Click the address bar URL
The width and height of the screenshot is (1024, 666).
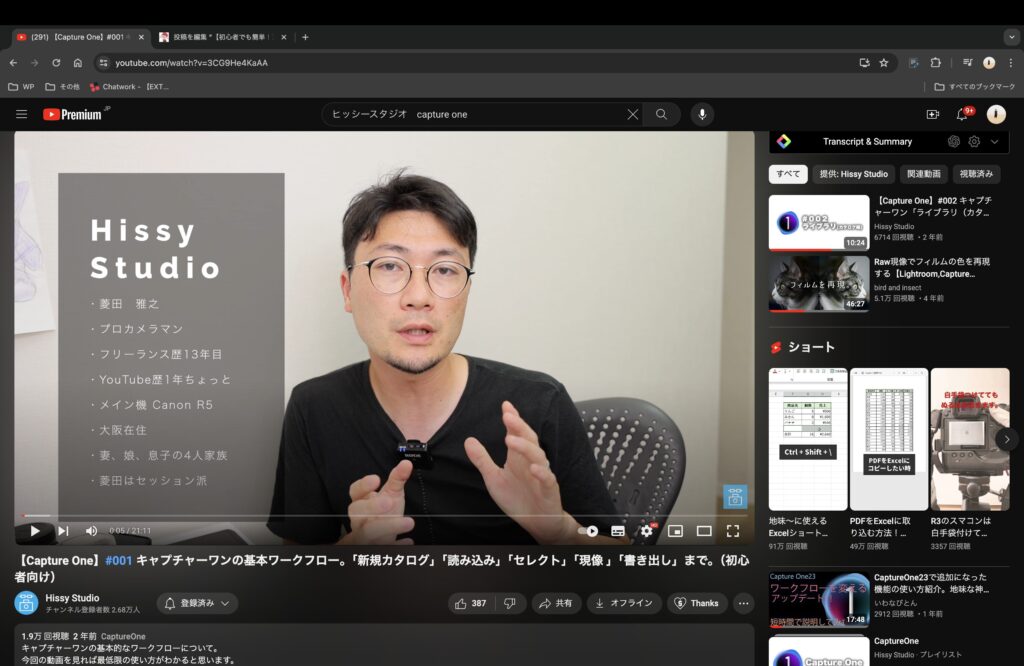click(x=191, y=63)
